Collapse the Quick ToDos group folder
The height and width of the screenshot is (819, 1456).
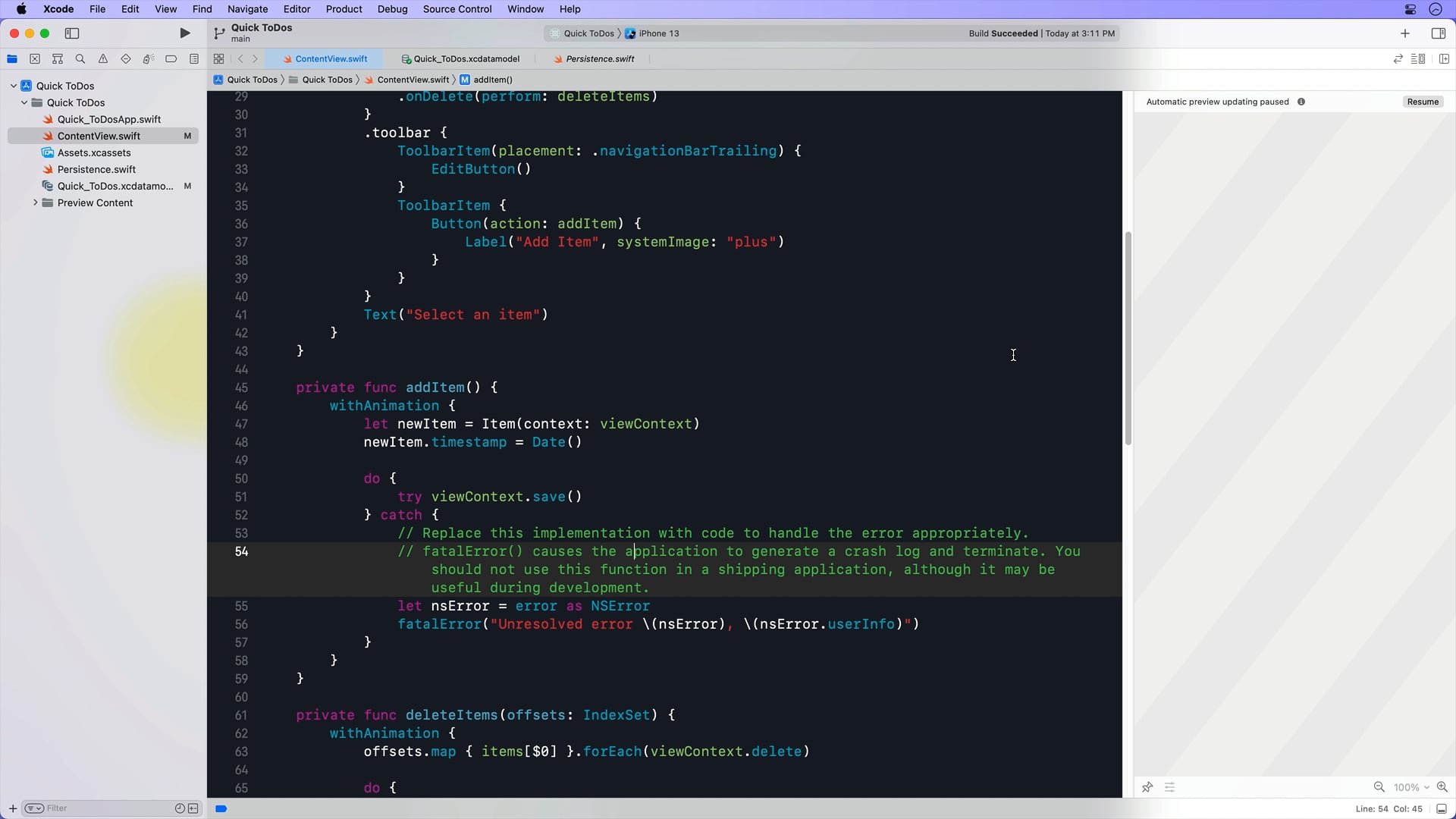coord(24,102)
